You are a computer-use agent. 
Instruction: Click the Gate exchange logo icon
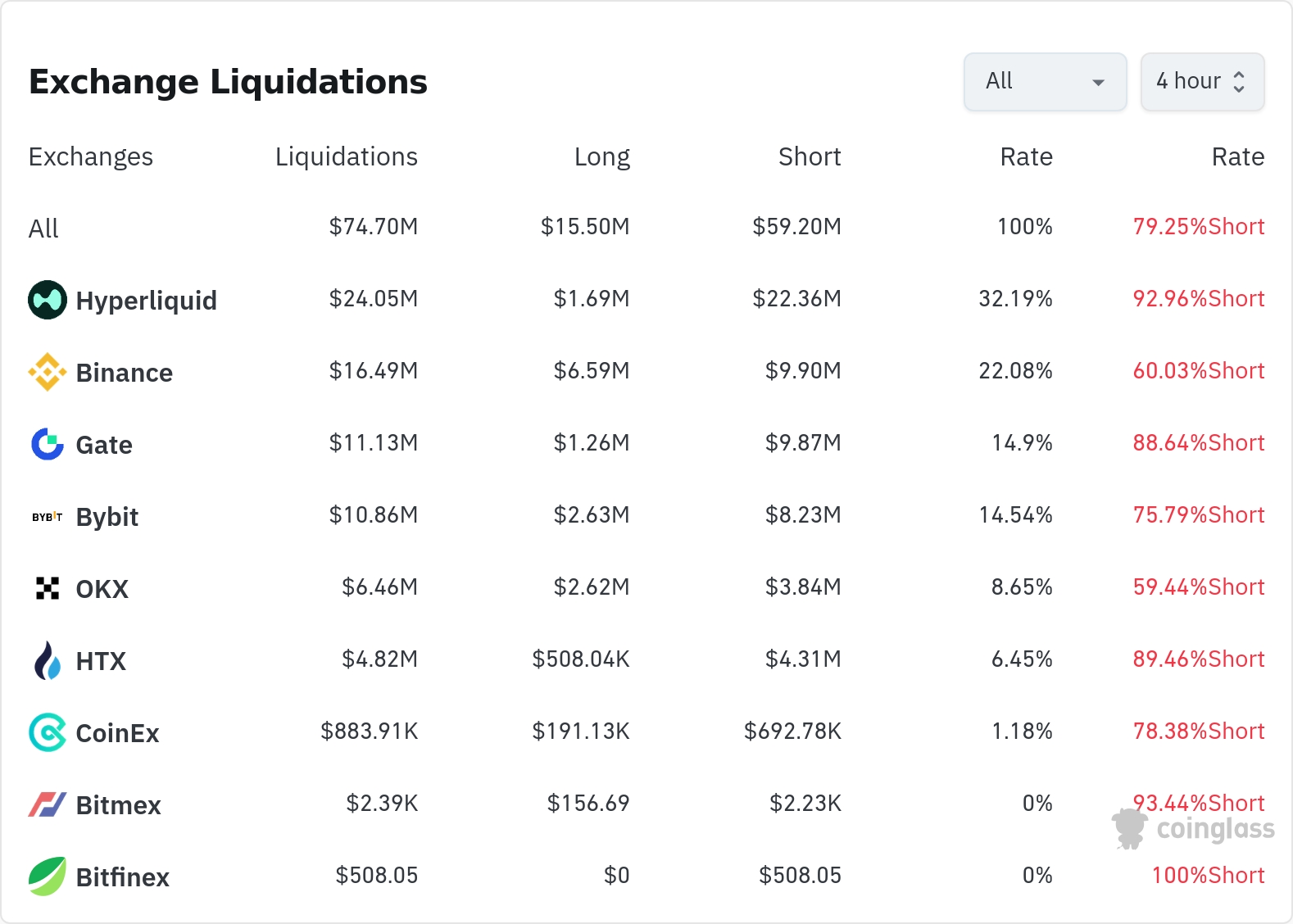[48, 444]
